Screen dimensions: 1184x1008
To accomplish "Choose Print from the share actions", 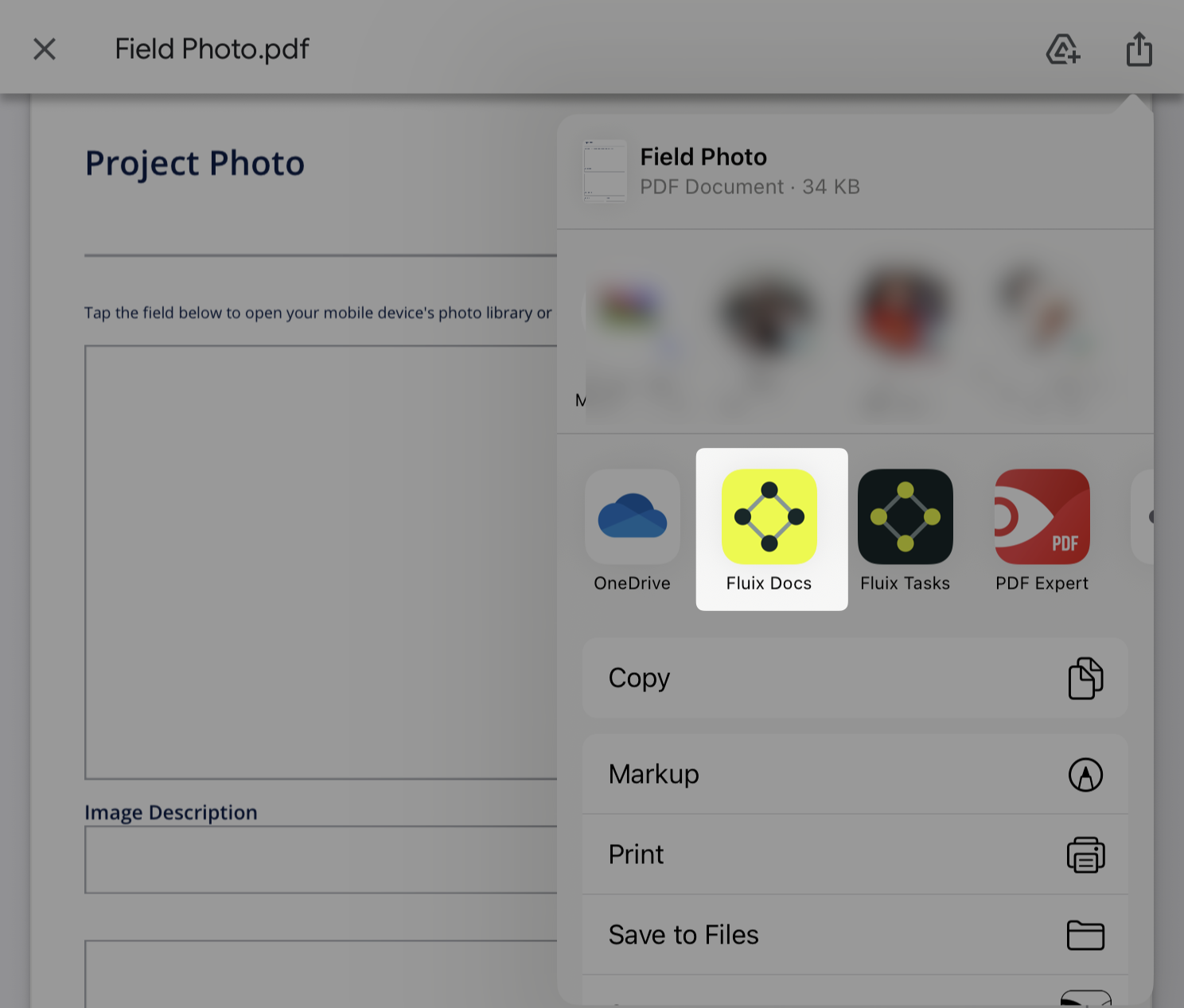I will click(855, 854).
